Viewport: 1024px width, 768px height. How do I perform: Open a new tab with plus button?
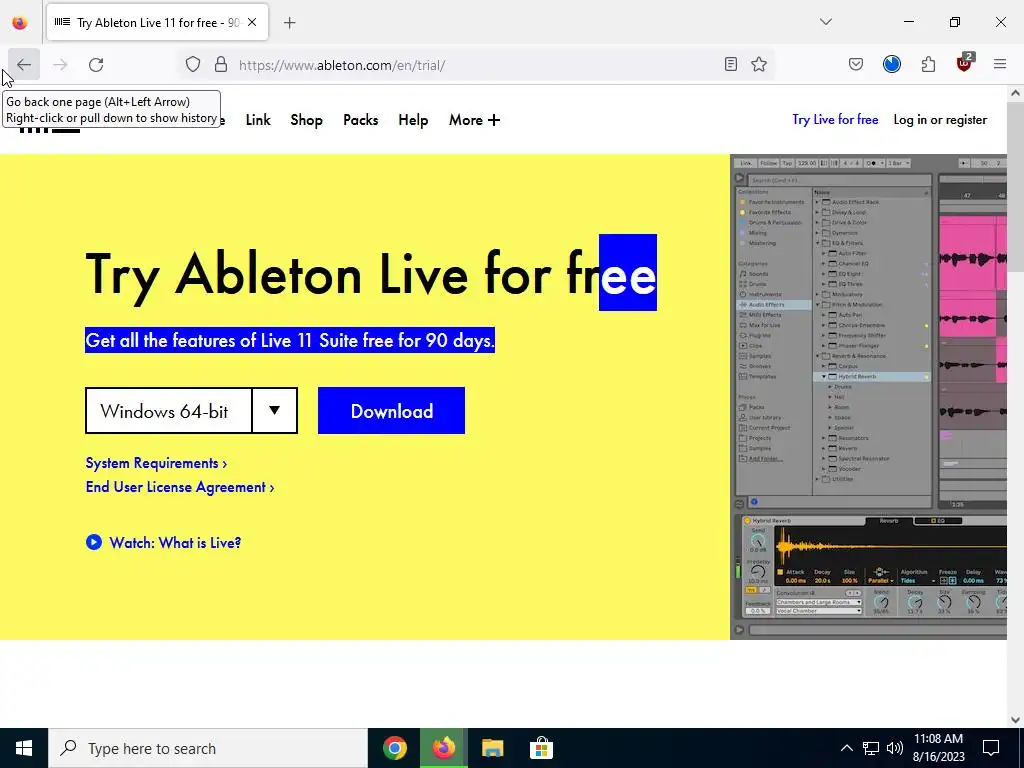point(290,23)
